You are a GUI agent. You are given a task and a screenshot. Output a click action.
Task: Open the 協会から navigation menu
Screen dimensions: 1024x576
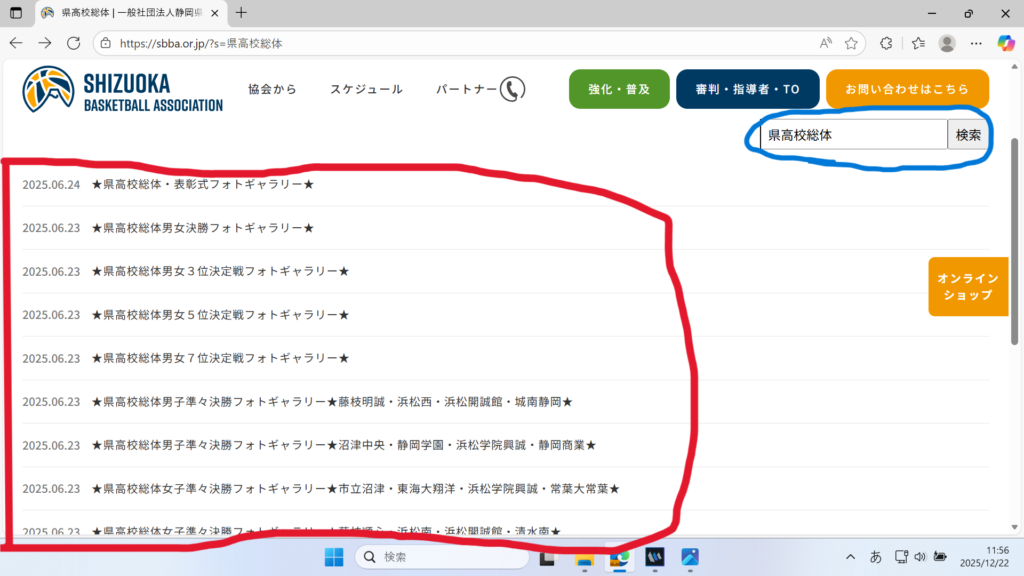pyautogui.click(x=273, y=89)
